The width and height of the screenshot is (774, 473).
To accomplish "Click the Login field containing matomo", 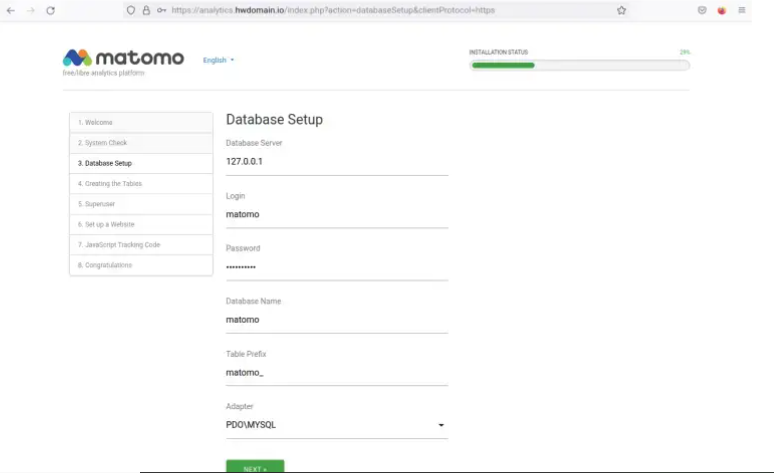I will pyautogui.click(x=337, y=215).
